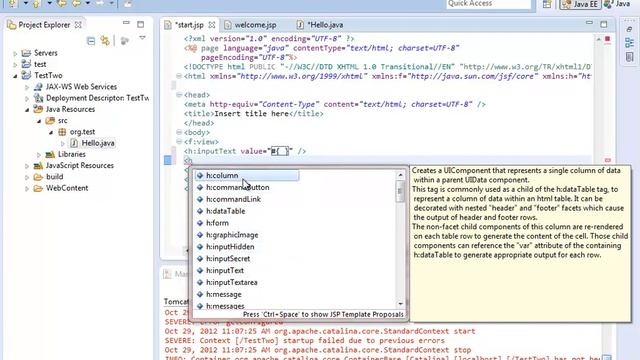Switch to Hello.java editor tab

(x=320, y=25)
